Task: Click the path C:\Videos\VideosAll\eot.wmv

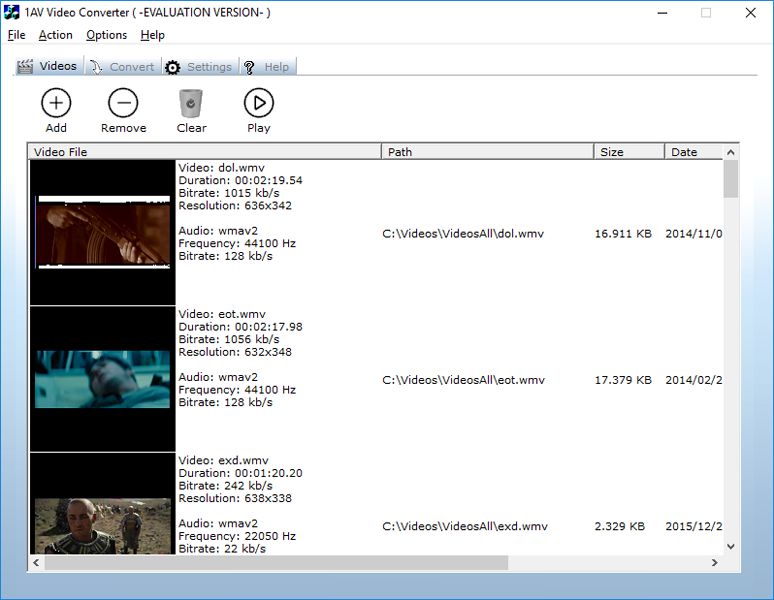Action: click(463, 380)
